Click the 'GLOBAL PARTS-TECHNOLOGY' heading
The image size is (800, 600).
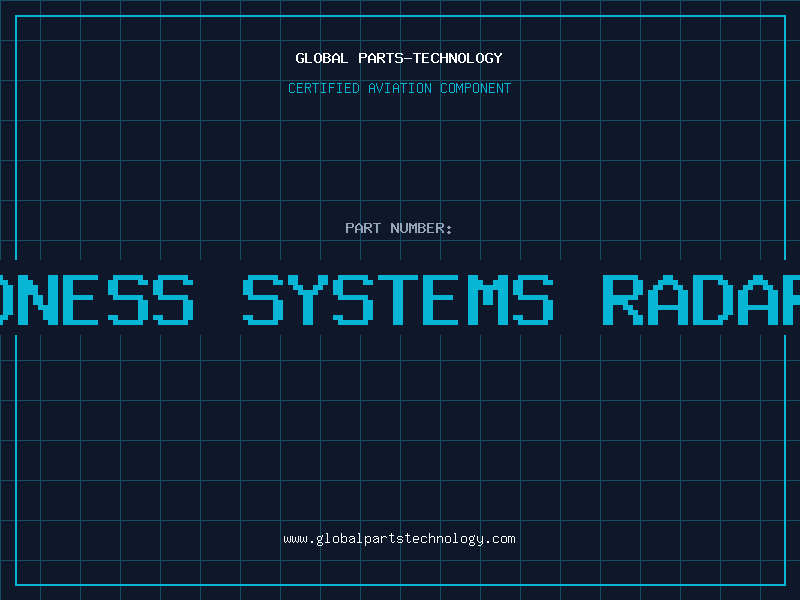399,58
